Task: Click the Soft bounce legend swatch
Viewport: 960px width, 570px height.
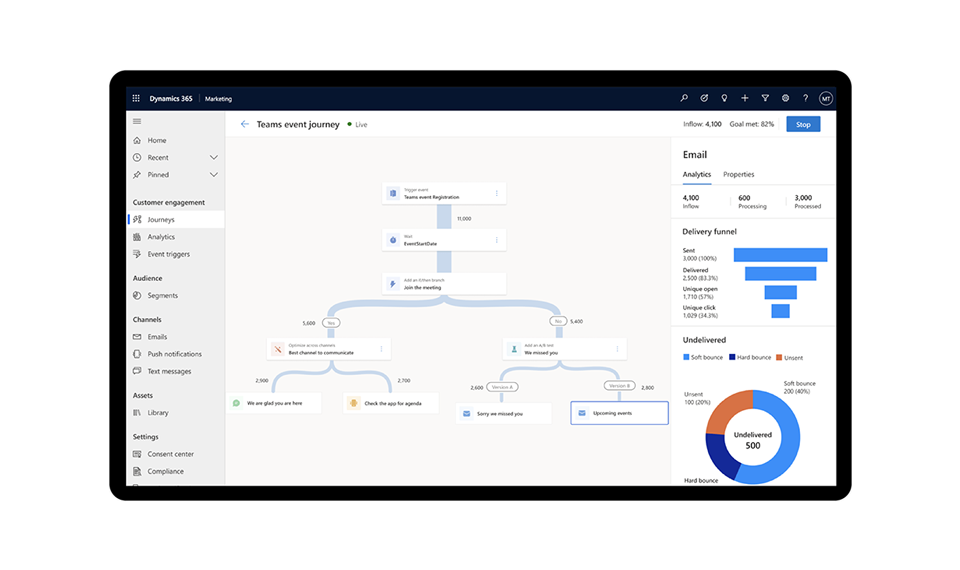Action: point(686,357)
